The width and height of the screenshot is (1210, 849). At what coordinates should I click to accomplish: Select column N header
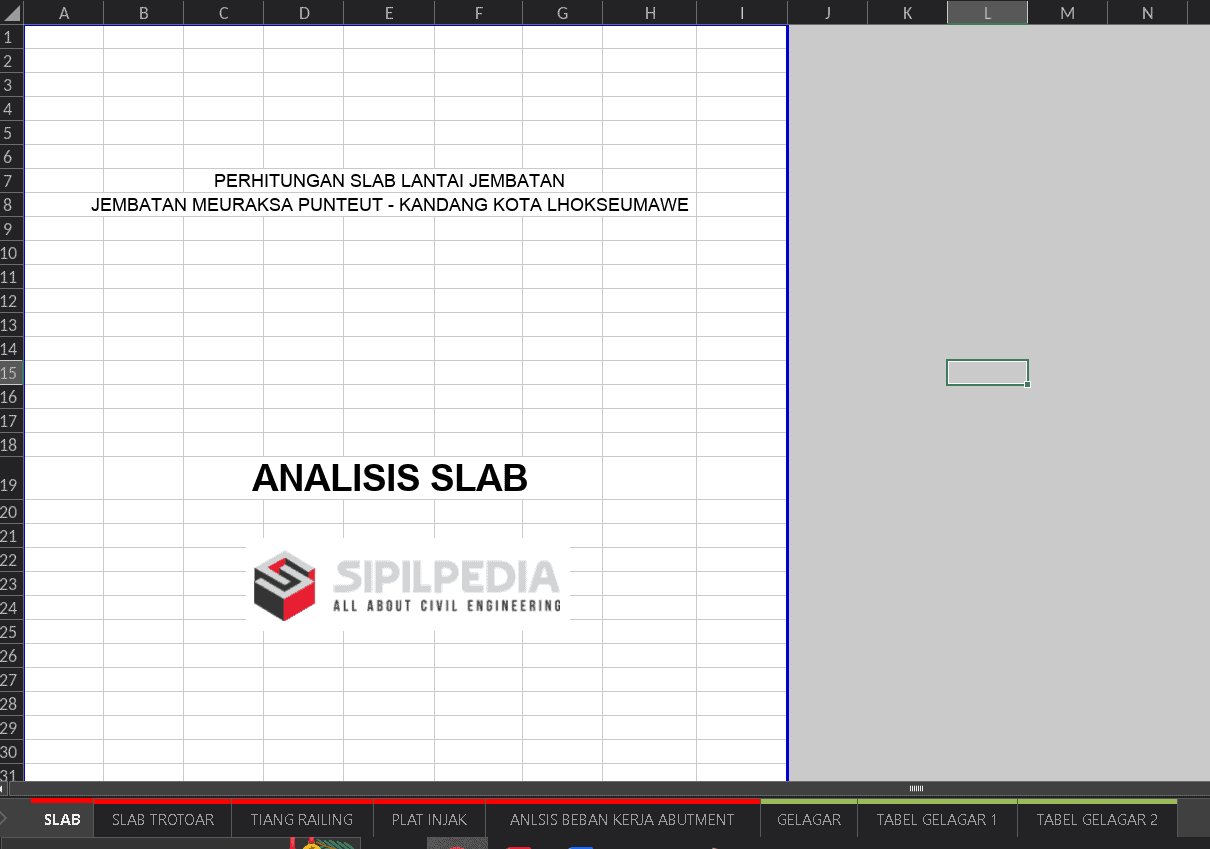click(x=1147, y=12)
